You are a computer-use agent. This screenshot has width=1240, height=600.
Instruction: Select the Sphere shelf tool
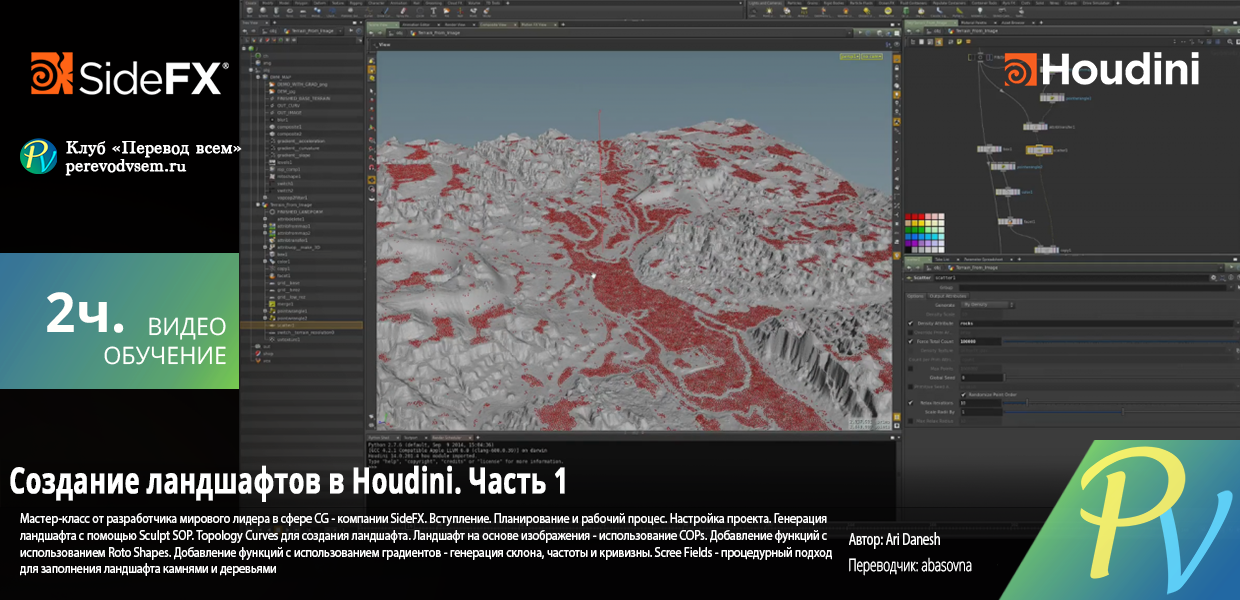(x=263, y=11)
